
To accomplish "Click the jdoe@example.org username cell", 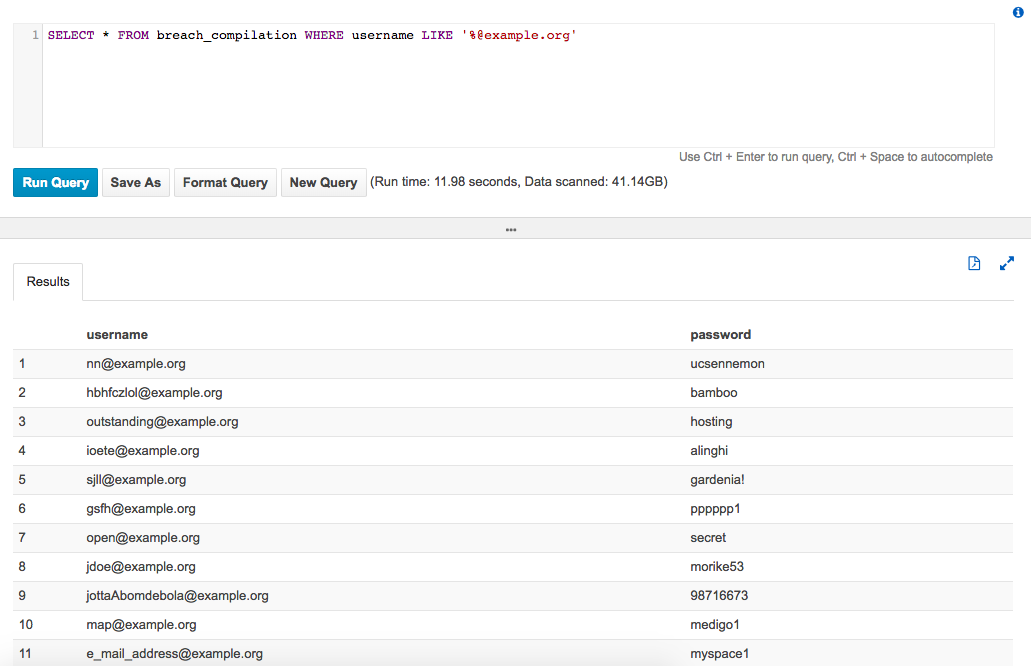I will click(x=141, y=567).
